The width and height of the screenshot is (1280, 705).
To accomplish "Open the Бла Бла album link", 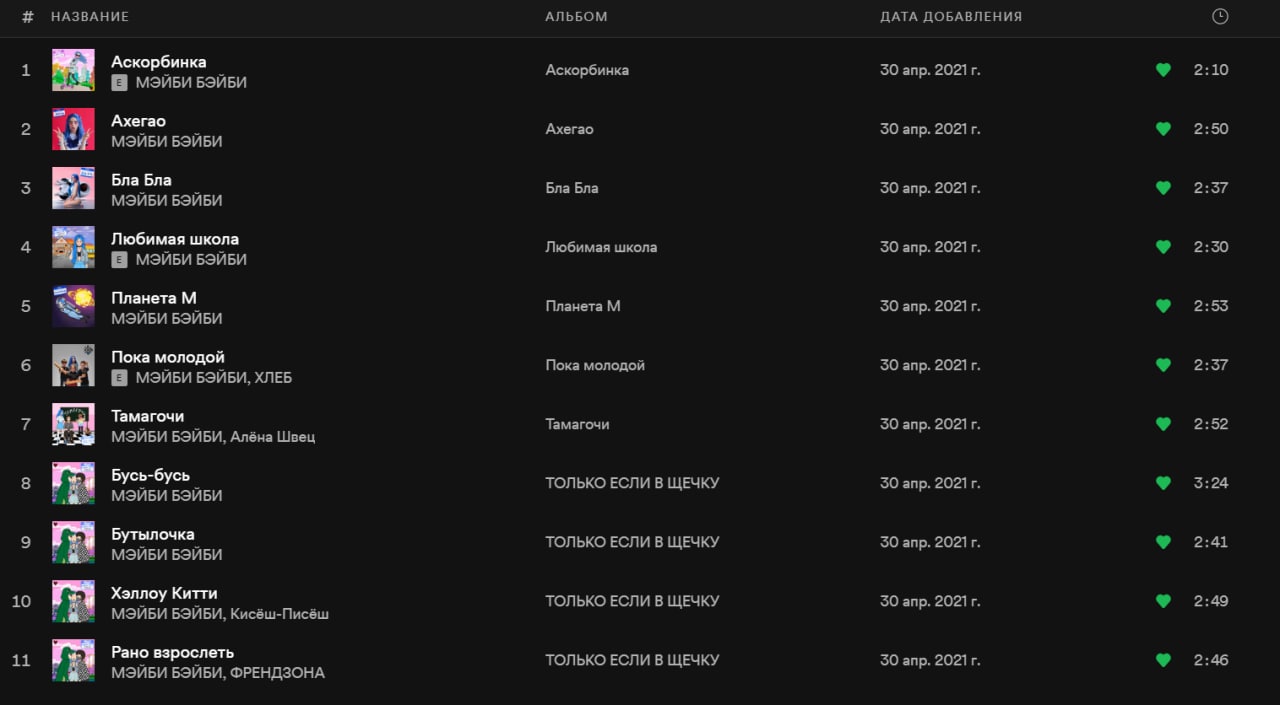I will 572,188.
